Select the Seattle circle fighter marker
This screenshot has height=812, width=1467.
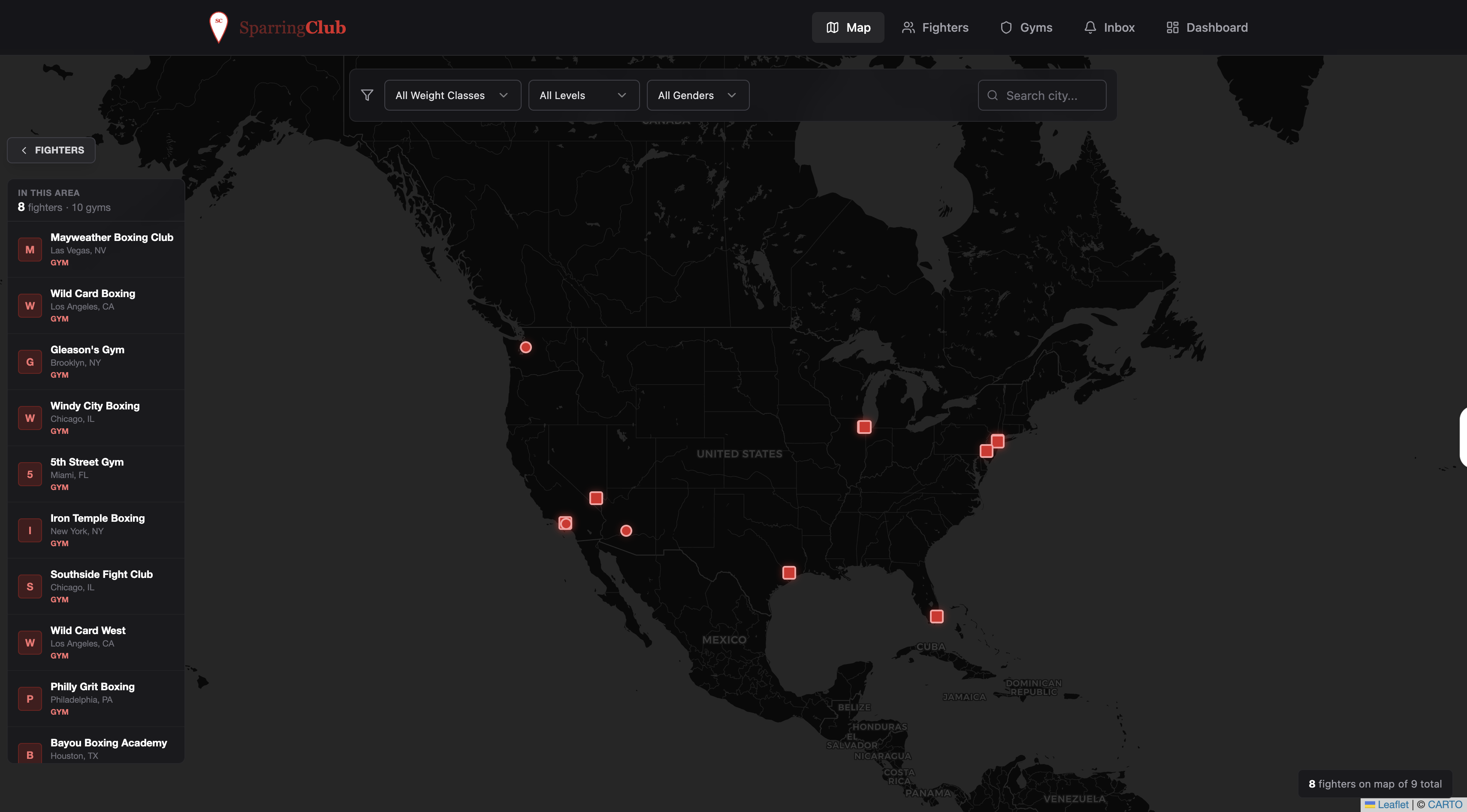pyautogui.click(x=525, y=347)
